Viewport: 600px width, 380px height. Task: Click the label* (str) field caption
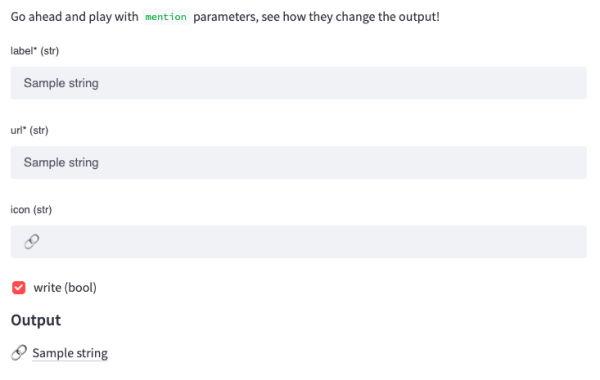(x=34, y=51)
